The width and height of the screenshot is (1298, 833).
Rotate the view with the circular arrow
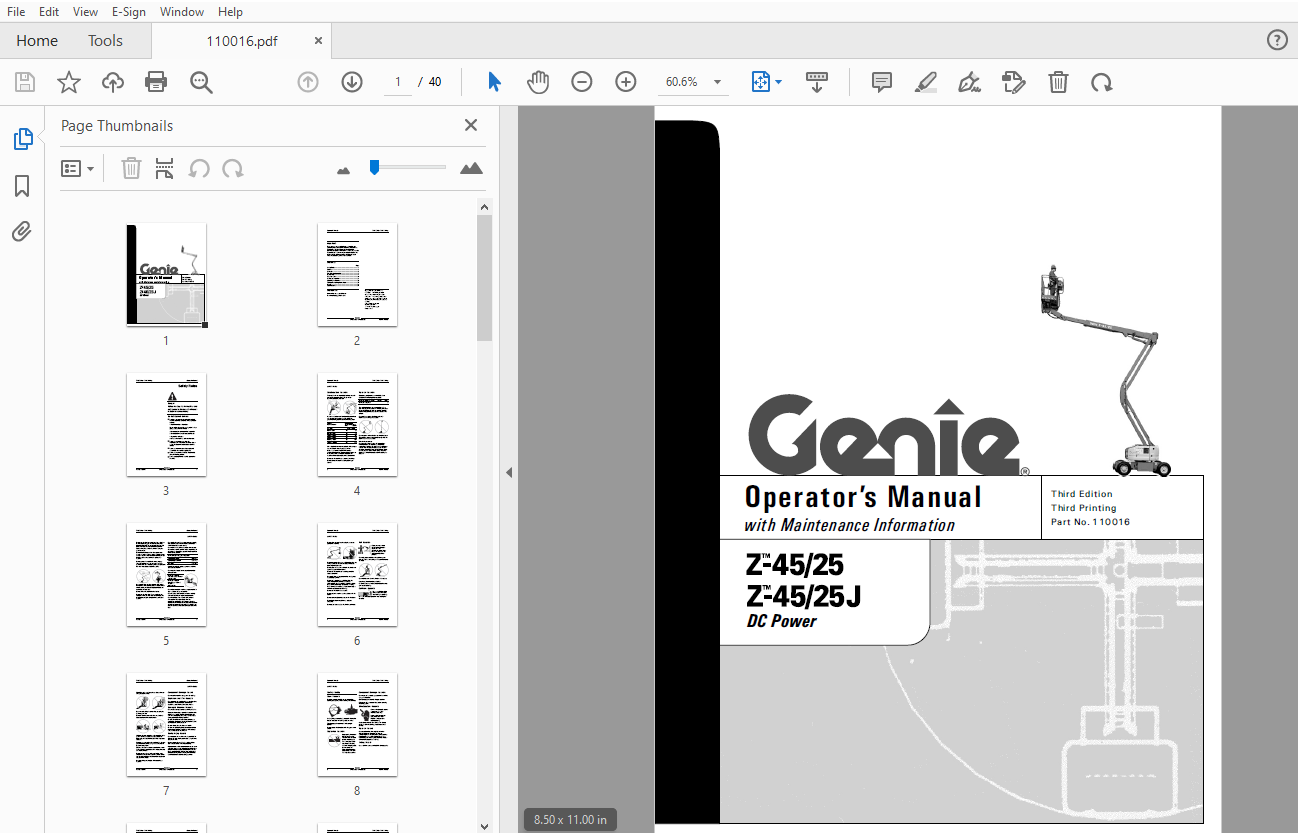(x=1102, y=82)
